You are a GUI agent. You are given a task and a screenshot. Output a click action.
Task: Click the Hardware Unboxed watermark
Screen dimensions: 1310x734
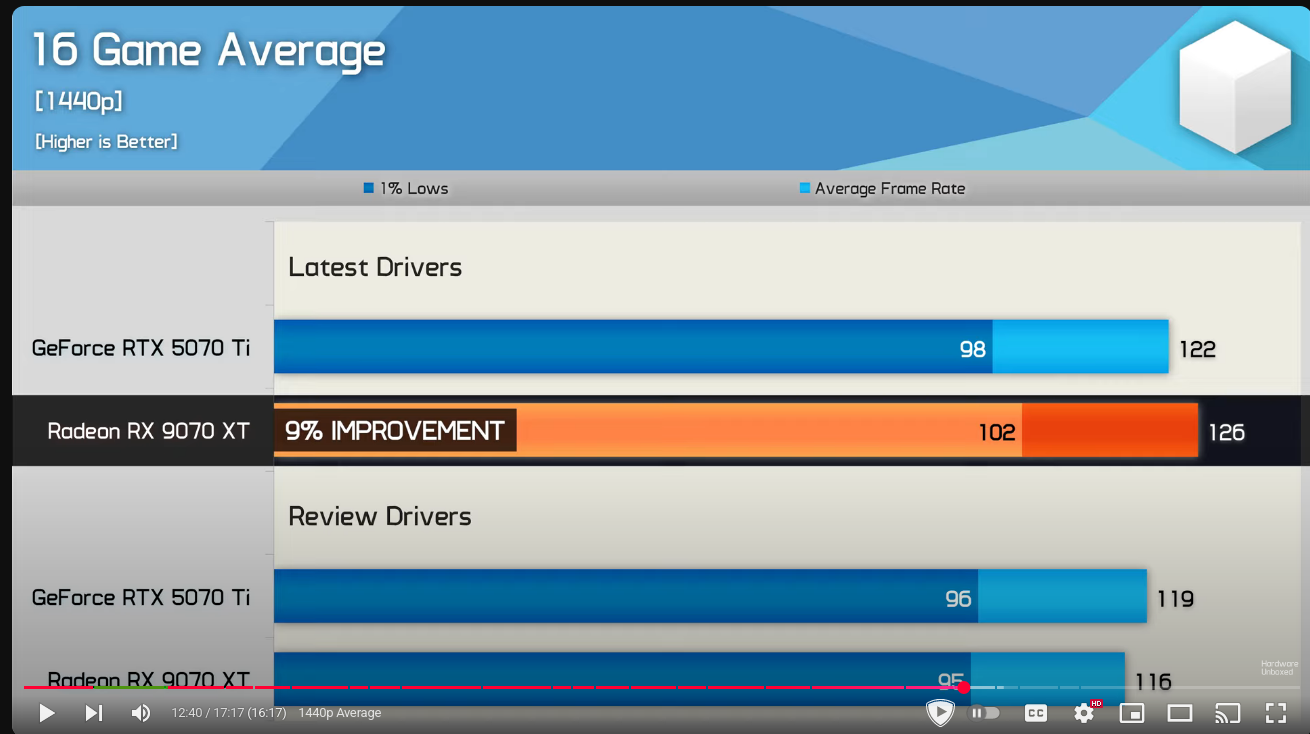click(1279, 668)
